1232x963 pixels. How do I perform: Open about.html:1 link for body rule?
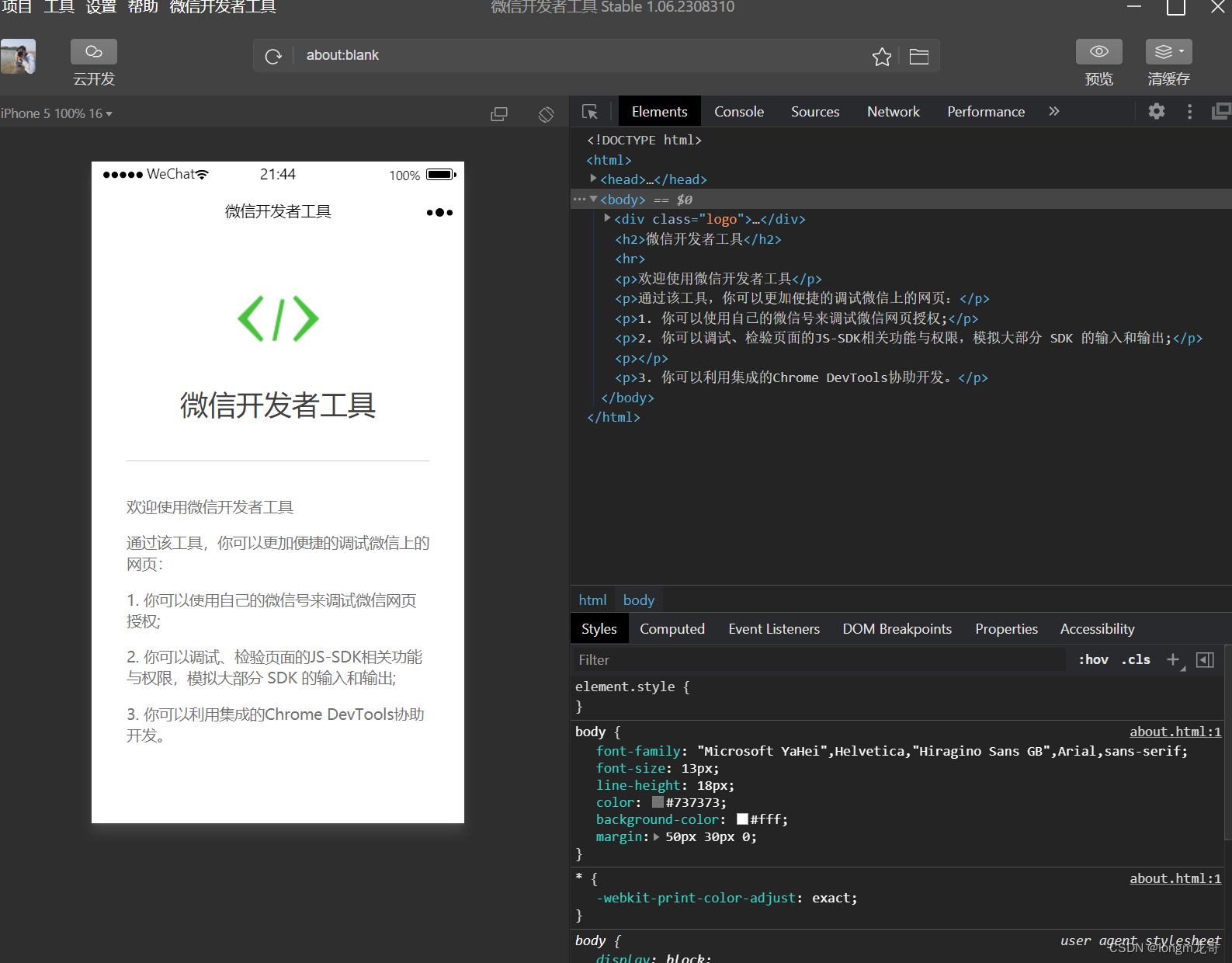coord(1175,732)
